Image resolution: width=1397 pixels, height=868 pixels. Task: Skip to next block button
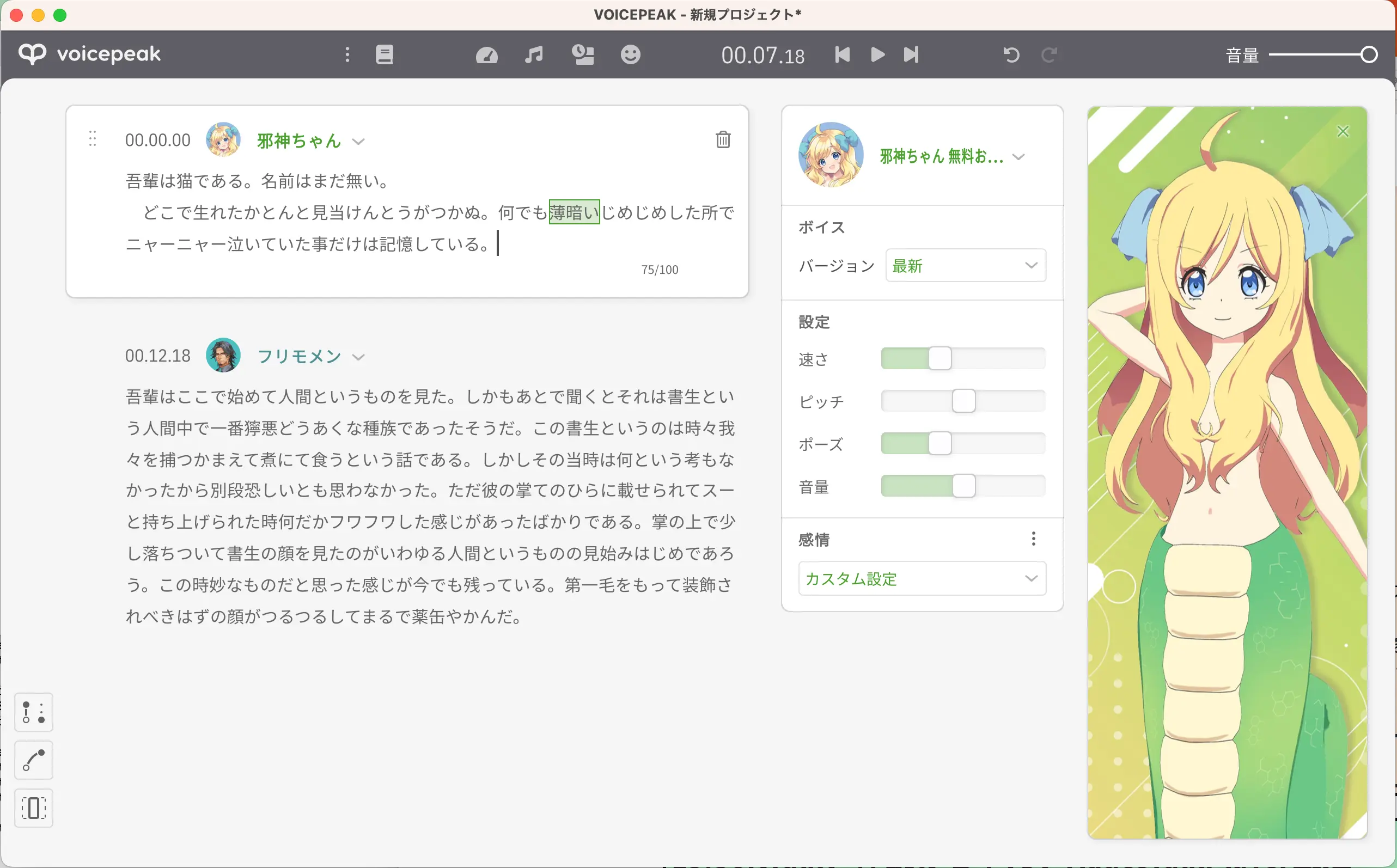(x=911, y=54)
